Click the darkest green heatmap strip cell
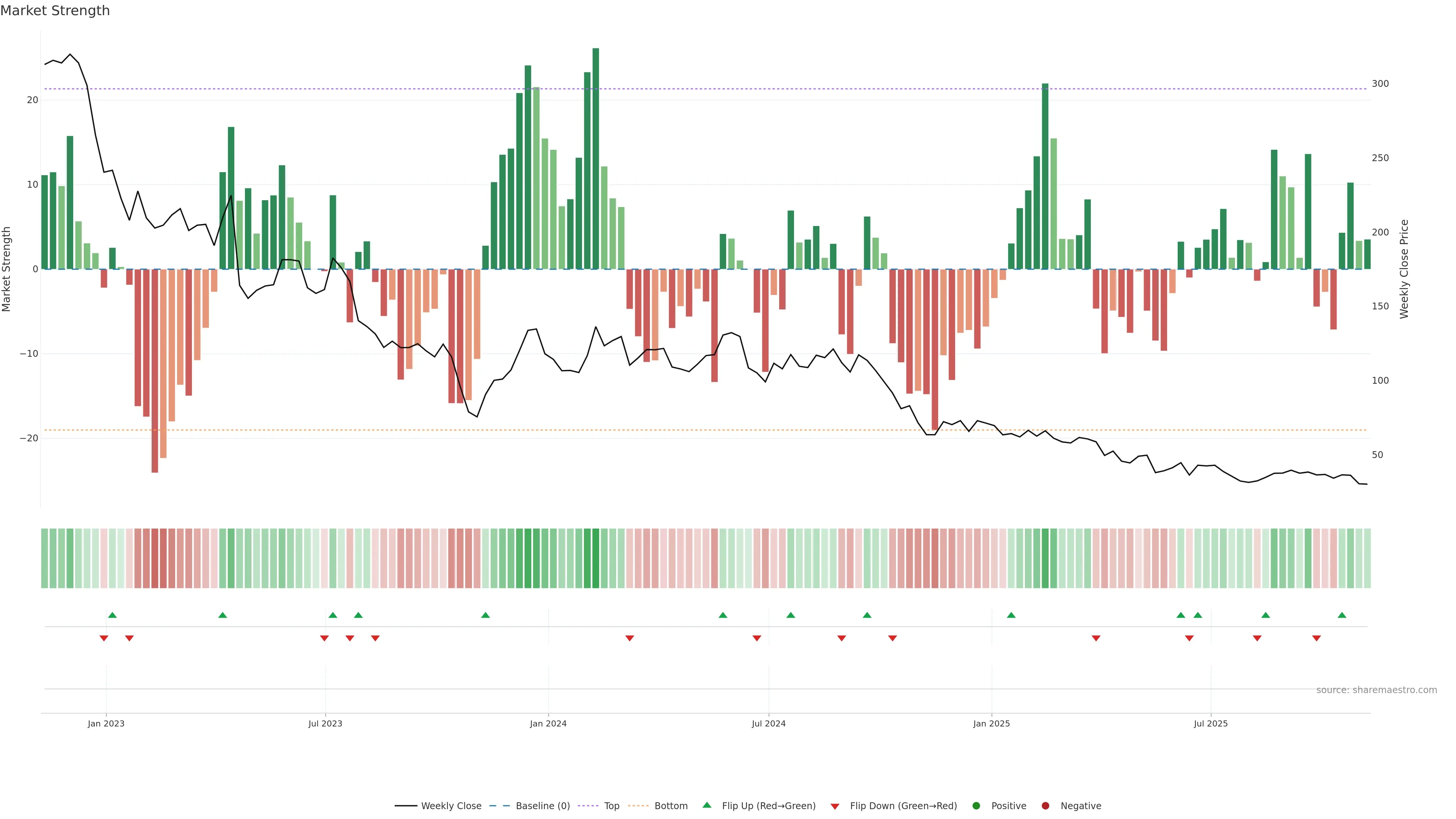The image size is (1456, 819). [596, 559]
